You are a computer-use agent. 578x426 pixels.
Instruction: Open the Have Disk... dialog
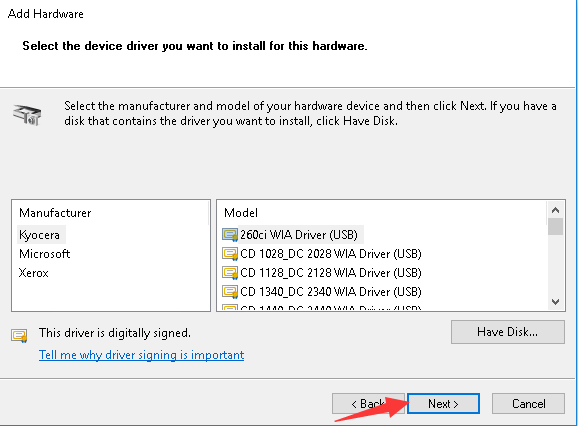(508, 332)
